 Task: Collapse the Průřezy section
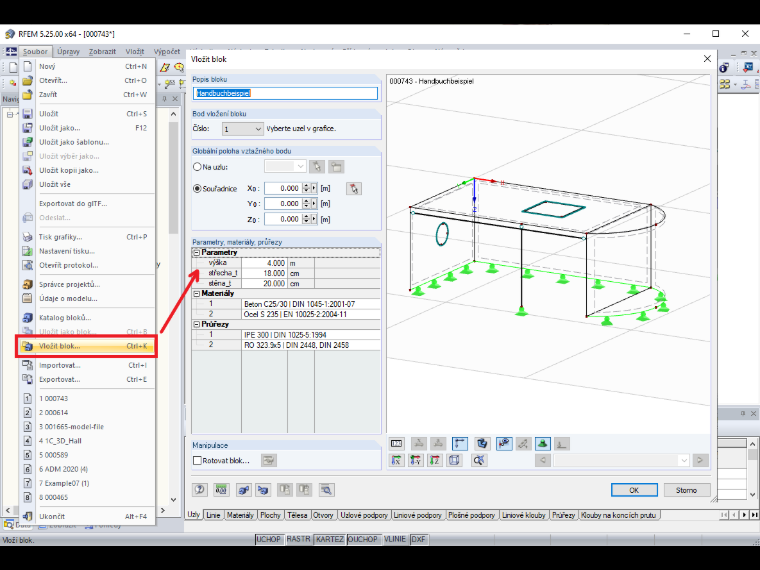[x=197, y=324]
